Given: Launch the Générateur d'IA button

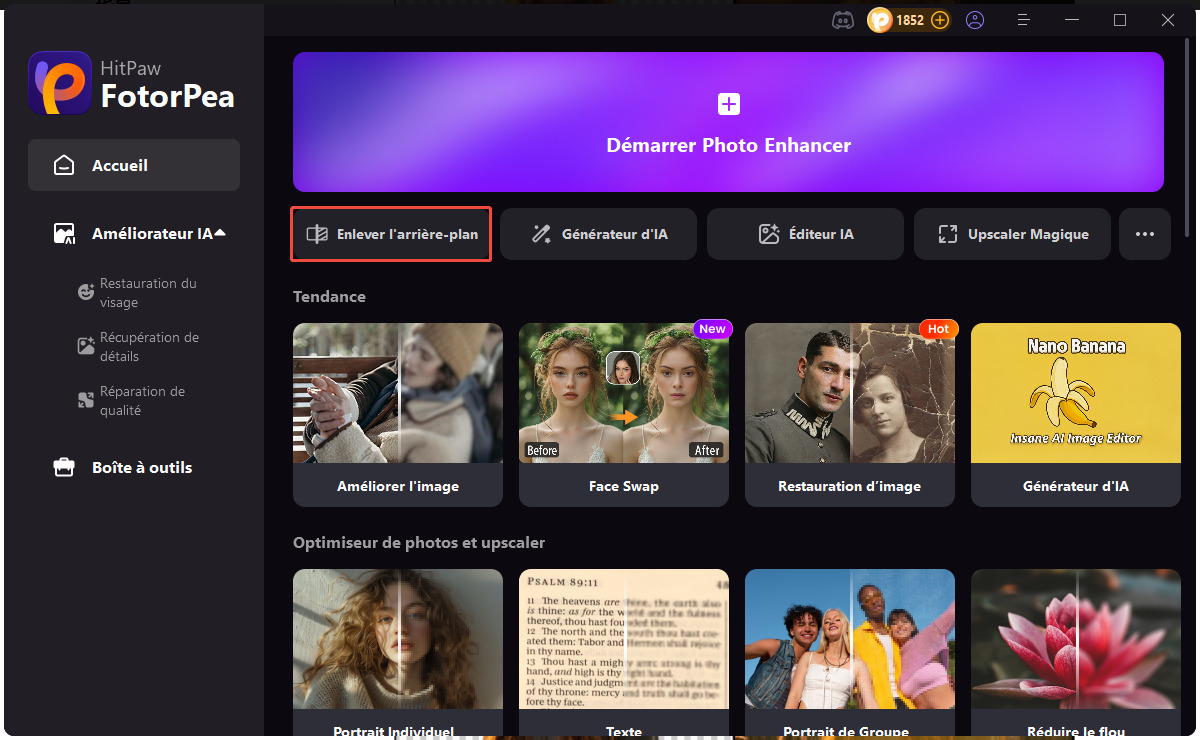Looking at the screenshot, I should click(x=599, y=234).
